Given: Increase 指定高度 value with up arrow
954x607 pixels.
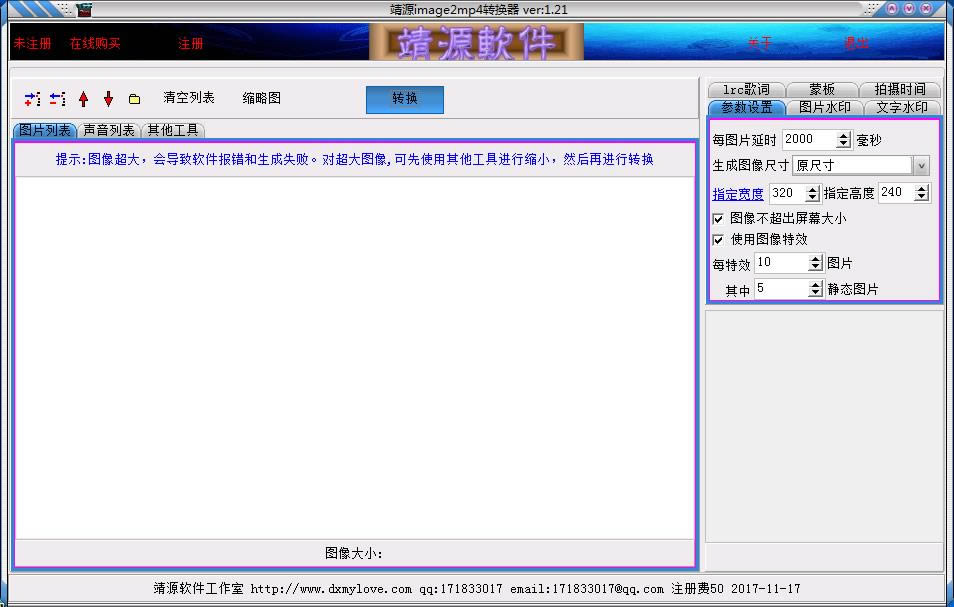Looking at the screenshot, I should point(922,189).
